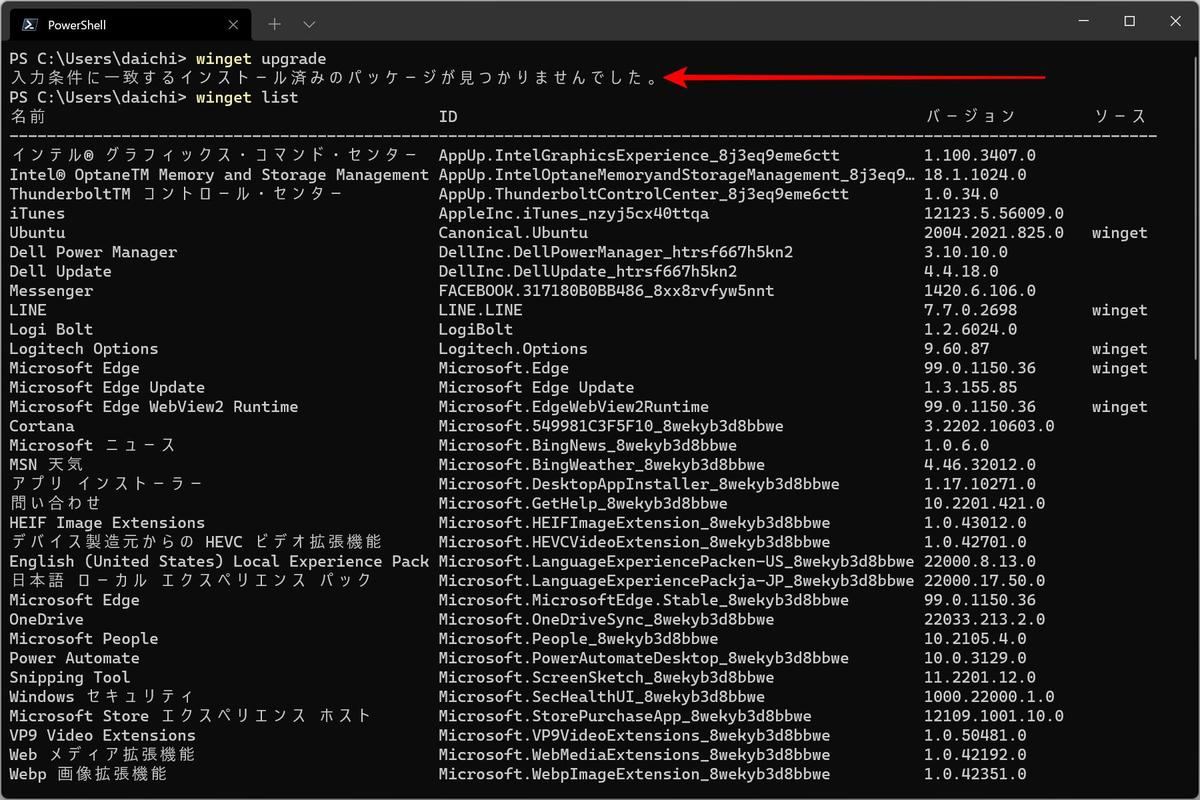Click the アプリ インストーラー package name
Viewport: 1200px width, 800px height.
106,484
